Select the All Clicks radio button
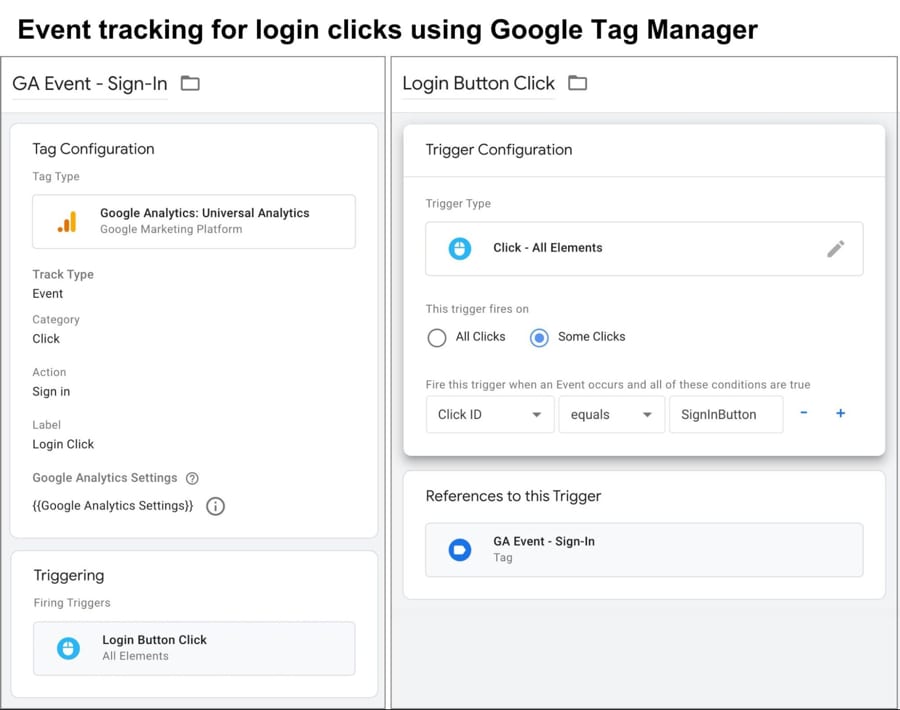The width and height of the screenshot is (900, 710). pyautogui.click(x=436, y=337)
